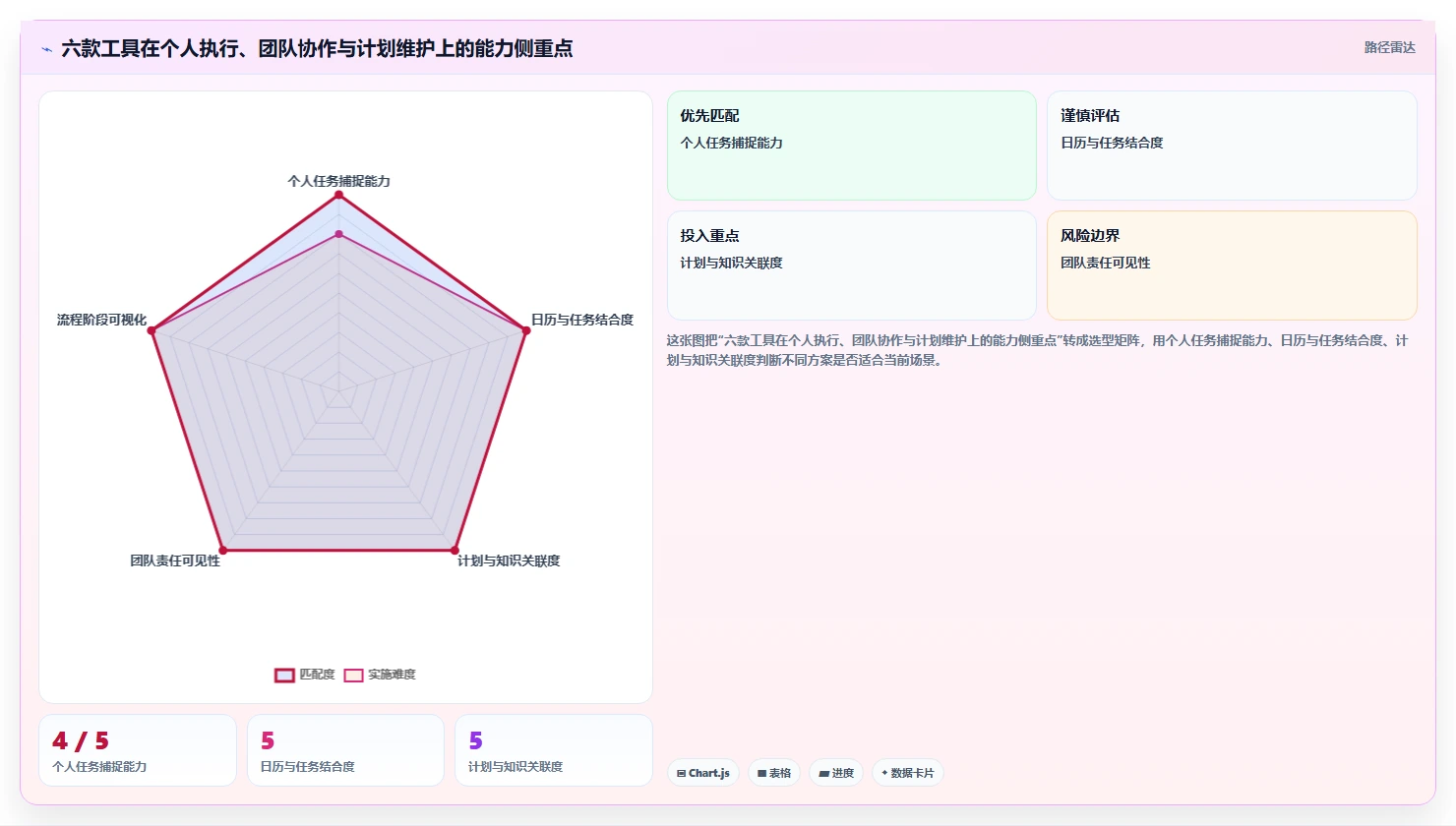Click the lightning icon beside the page title
The height and width of the screenshot is (826, 1456).
coord(46,49)
